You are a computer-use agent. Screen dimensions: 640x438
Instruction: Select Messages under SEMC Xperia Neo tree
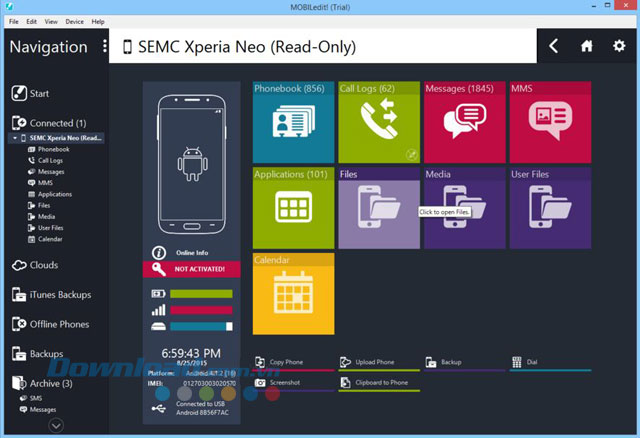click(46, 172)
